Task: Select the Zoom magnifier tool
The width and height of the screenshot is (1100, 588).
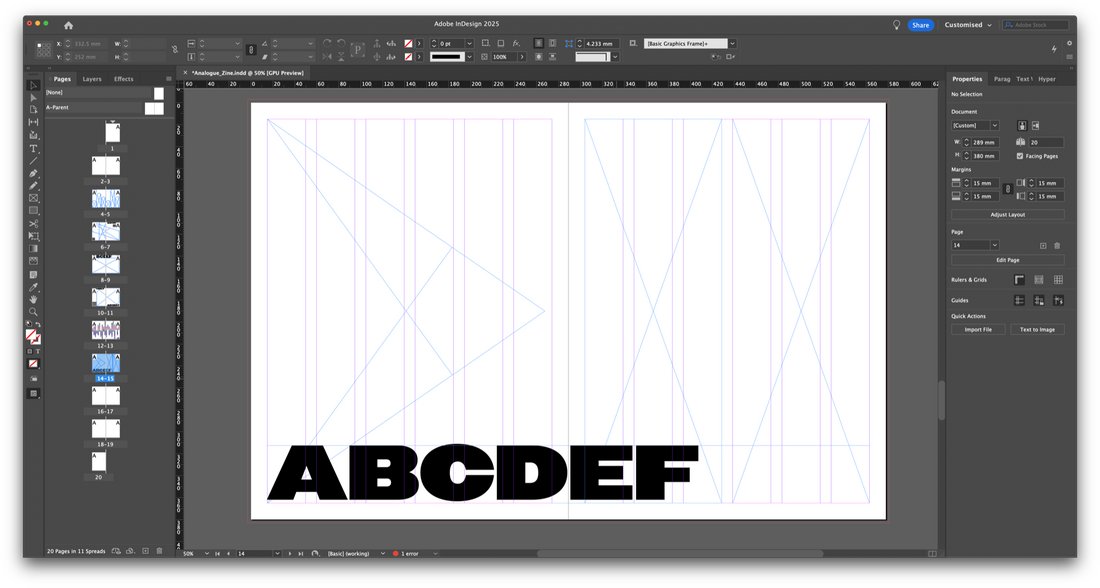Action: coord(33,312)
